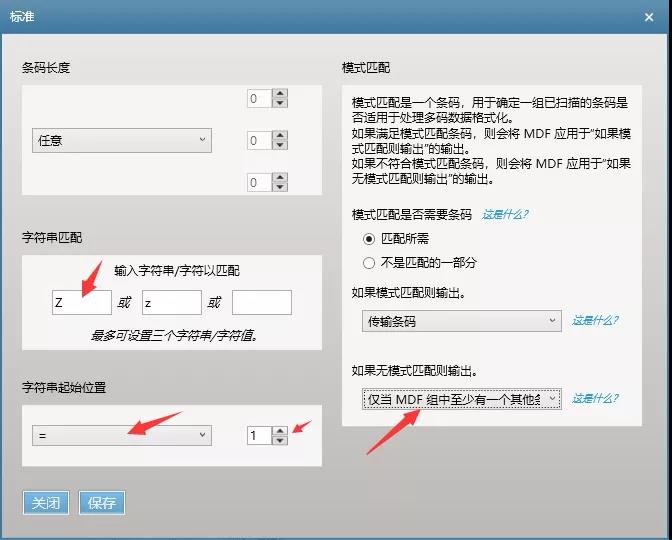Select the 匹配所需 radio button
This screenshot has height=540, width=672.
(369, 239)
